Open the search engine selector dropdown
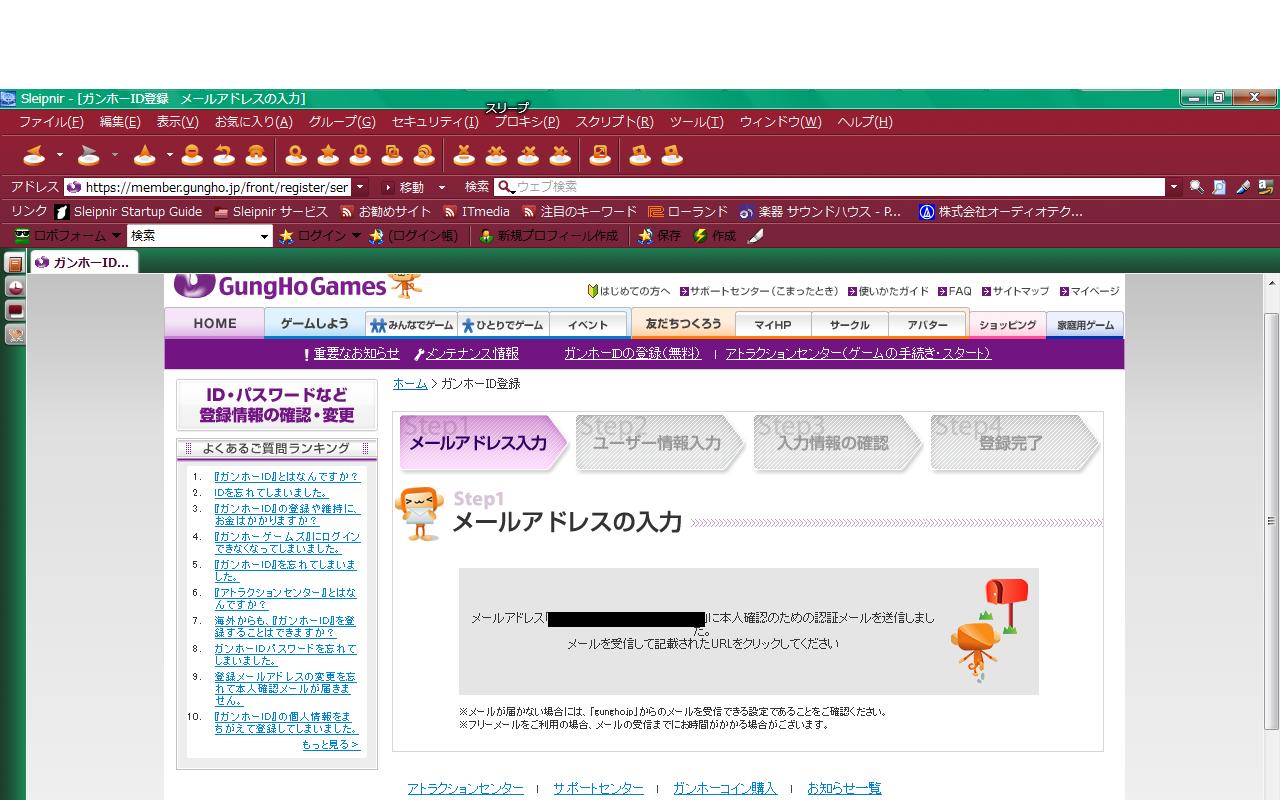 [x=506, y=187]
